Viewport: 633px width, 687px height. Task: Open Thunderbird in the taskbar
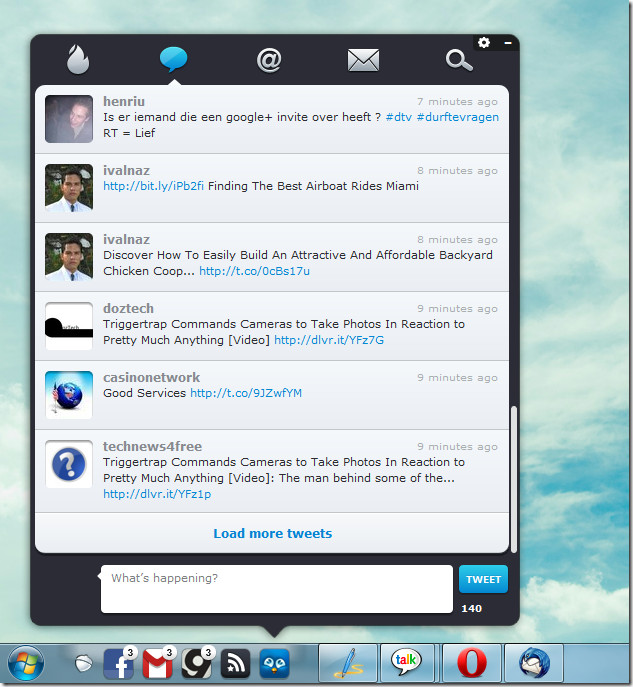point(534,663)
